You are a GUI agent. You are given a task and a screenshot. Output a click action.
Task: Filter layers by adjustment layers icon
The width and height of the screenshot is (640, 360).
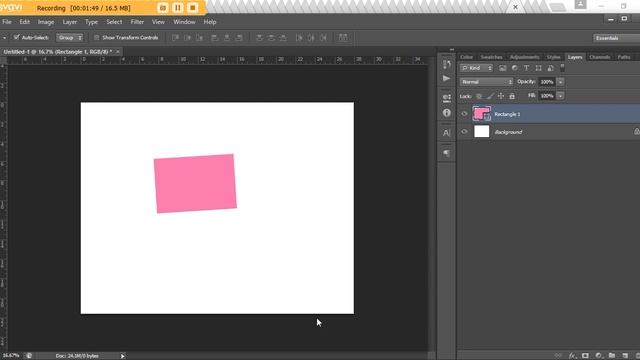coord(514,68)
